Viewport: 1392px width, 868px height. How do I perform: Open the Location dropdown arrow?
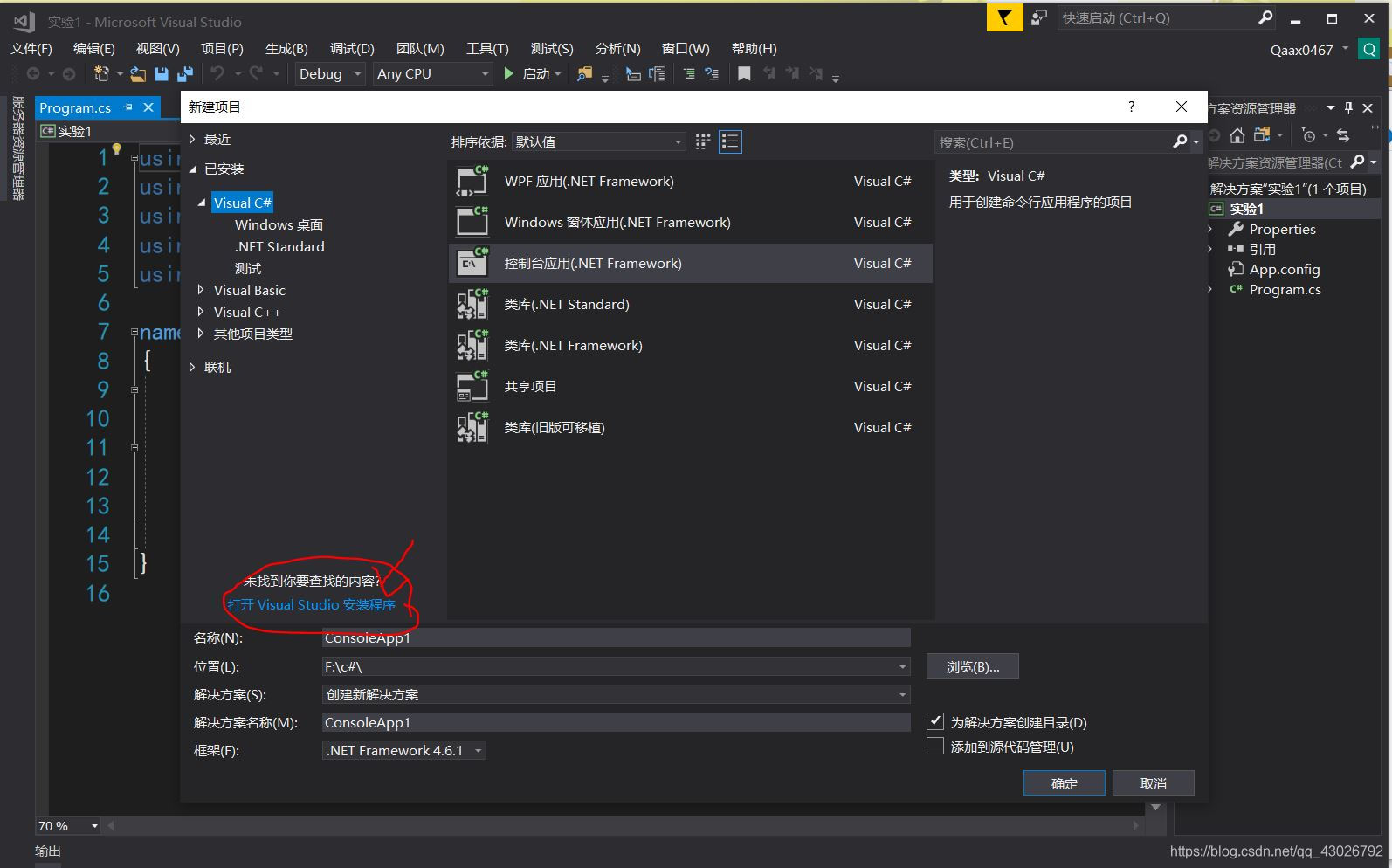pos(902,666)
